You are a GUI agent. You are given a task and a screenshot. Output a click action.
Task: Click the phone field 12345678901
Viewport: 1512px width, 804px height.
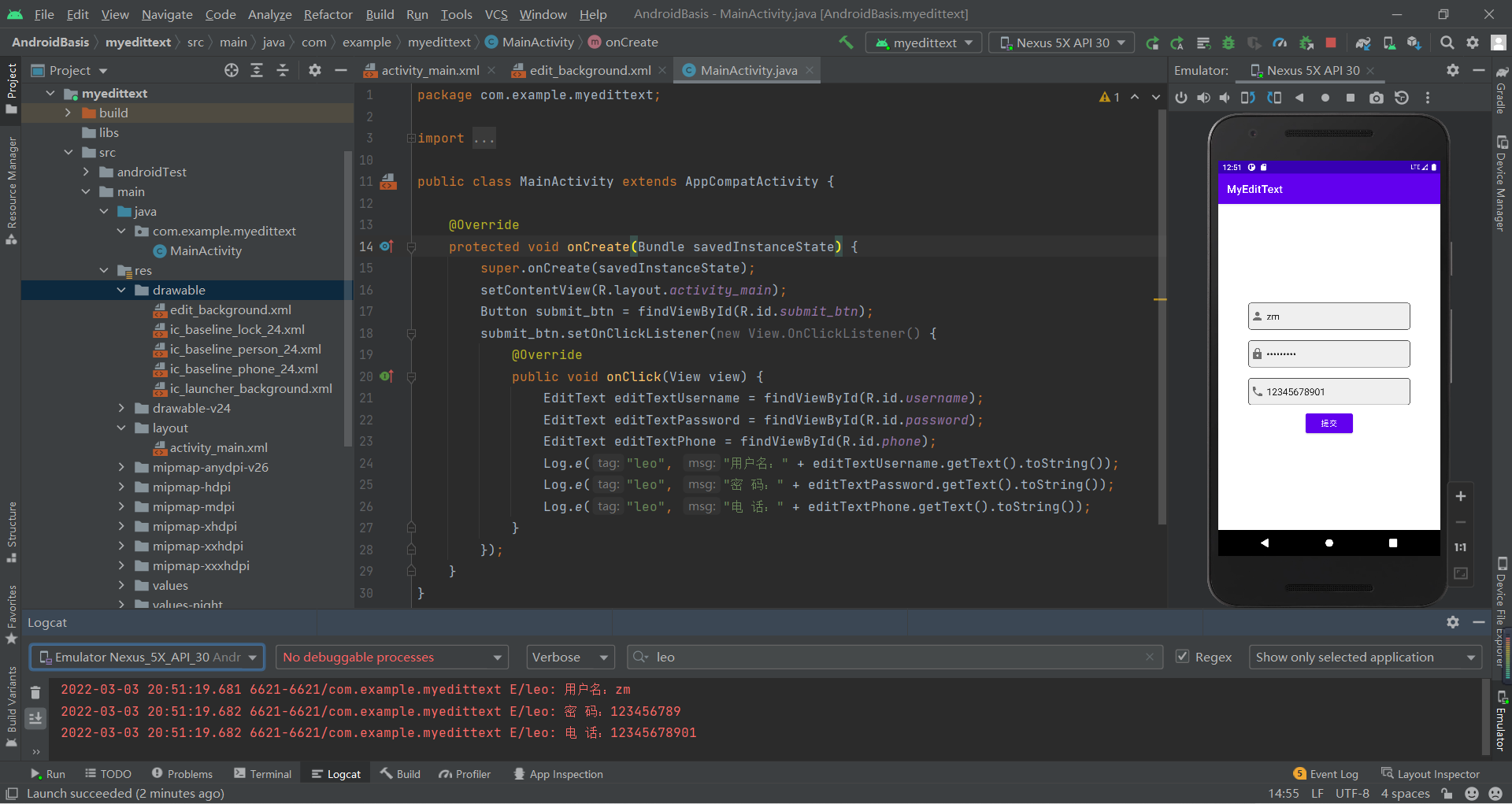click(x=1329, y=391)
